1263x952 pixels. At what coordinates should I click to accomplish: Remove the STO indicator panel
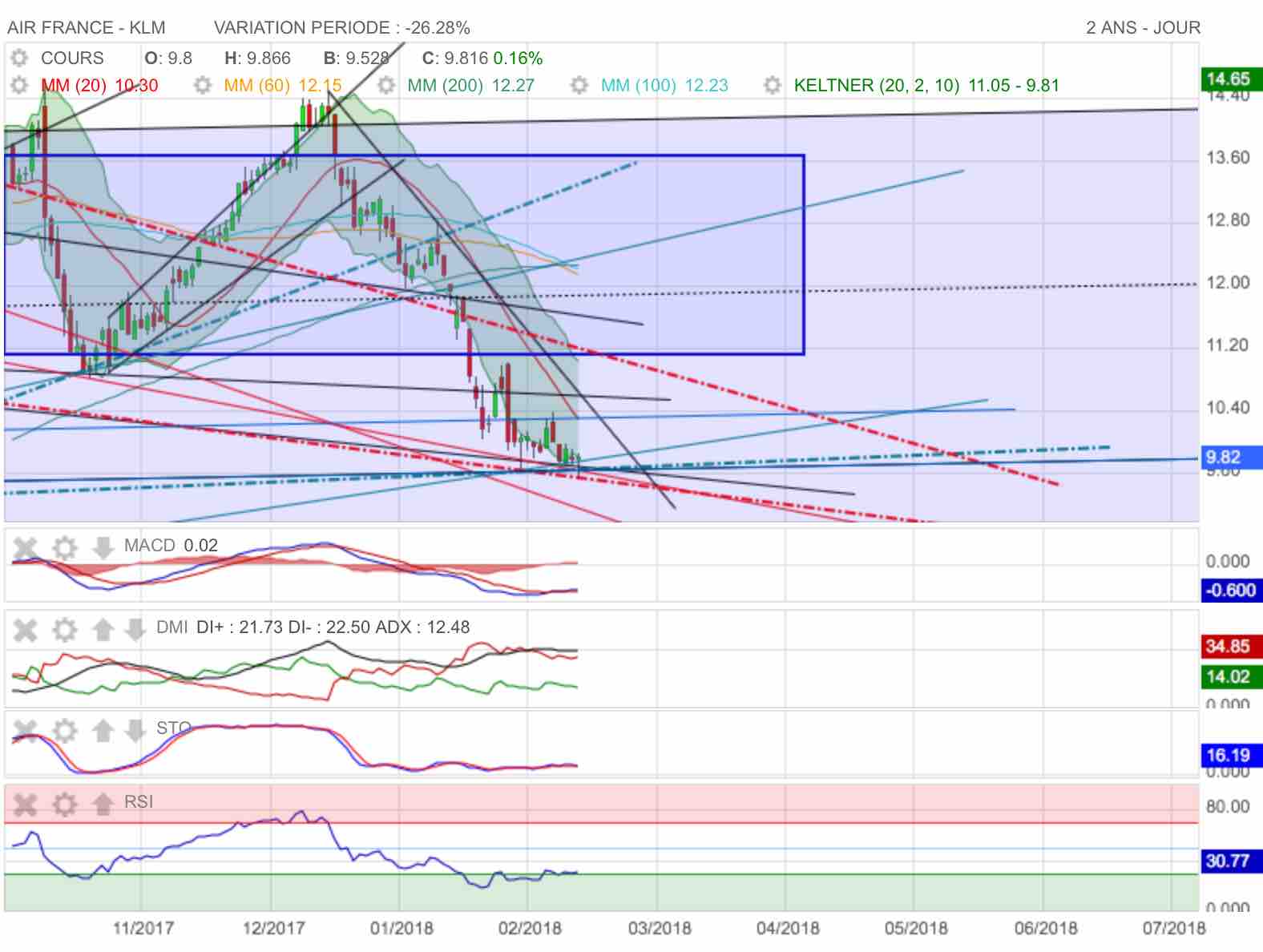(x=26, y=731)
